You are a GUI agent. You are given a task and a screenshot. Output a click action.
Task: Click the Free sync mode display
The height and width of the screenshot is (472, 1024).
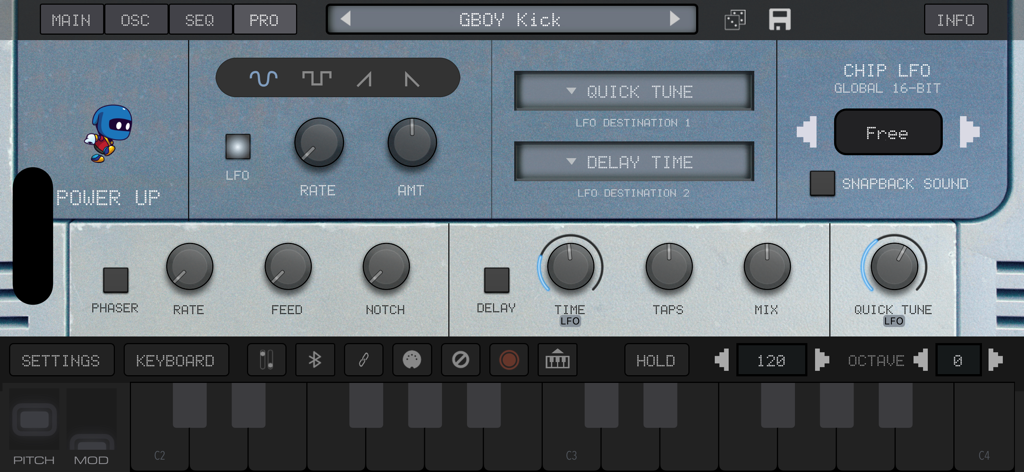pos(888,133)
